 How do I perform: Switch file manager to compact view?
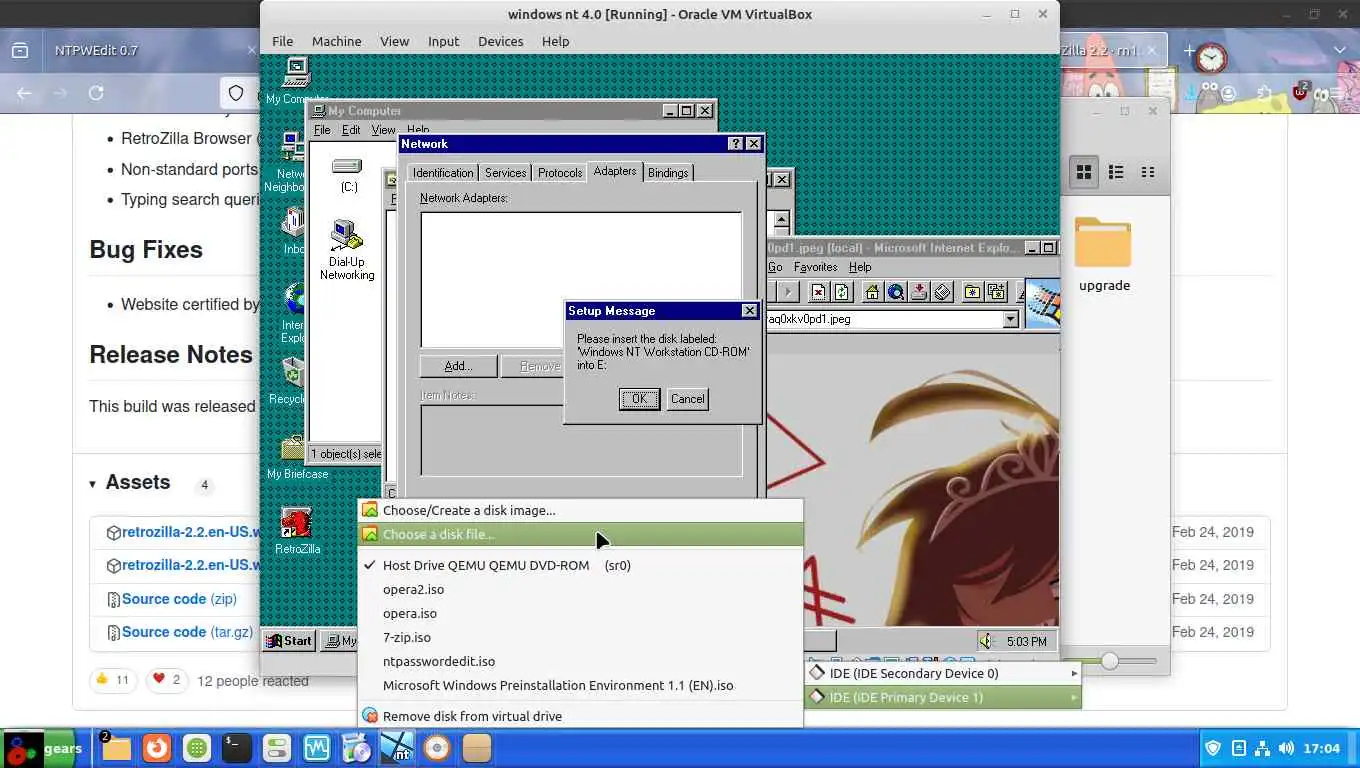[x=1148, y=172]
